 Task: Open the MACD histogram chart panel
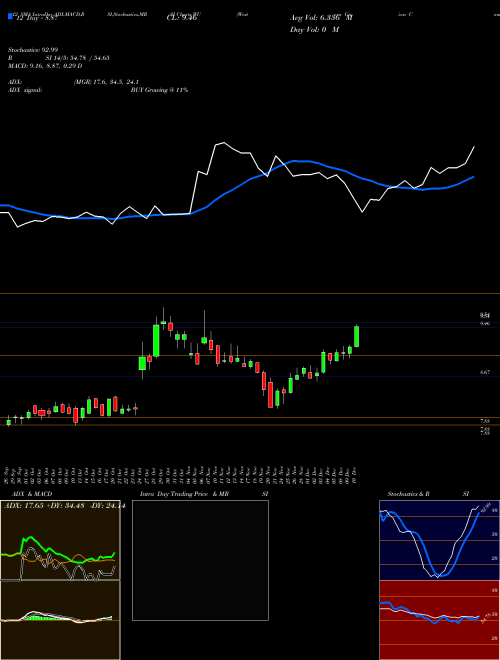60,620
